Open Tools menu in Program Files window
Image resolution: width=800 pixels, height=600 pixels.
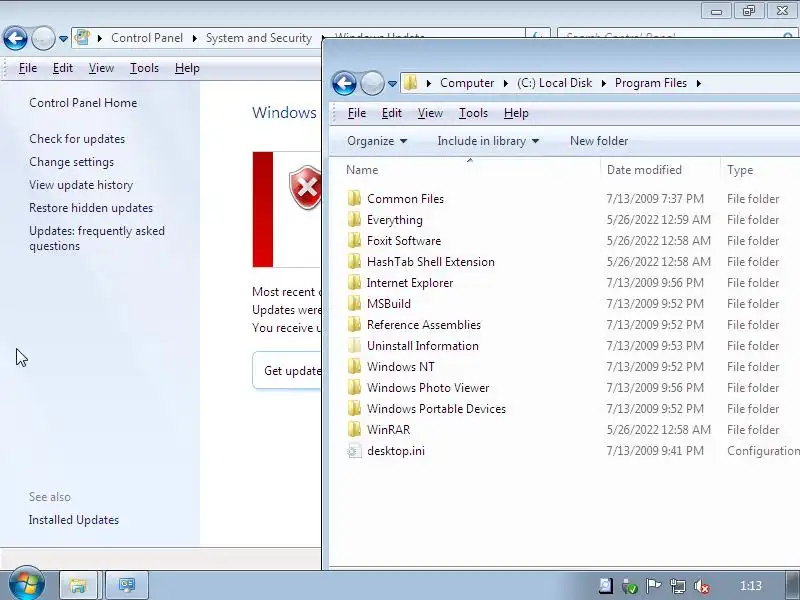tap(473, 113)
